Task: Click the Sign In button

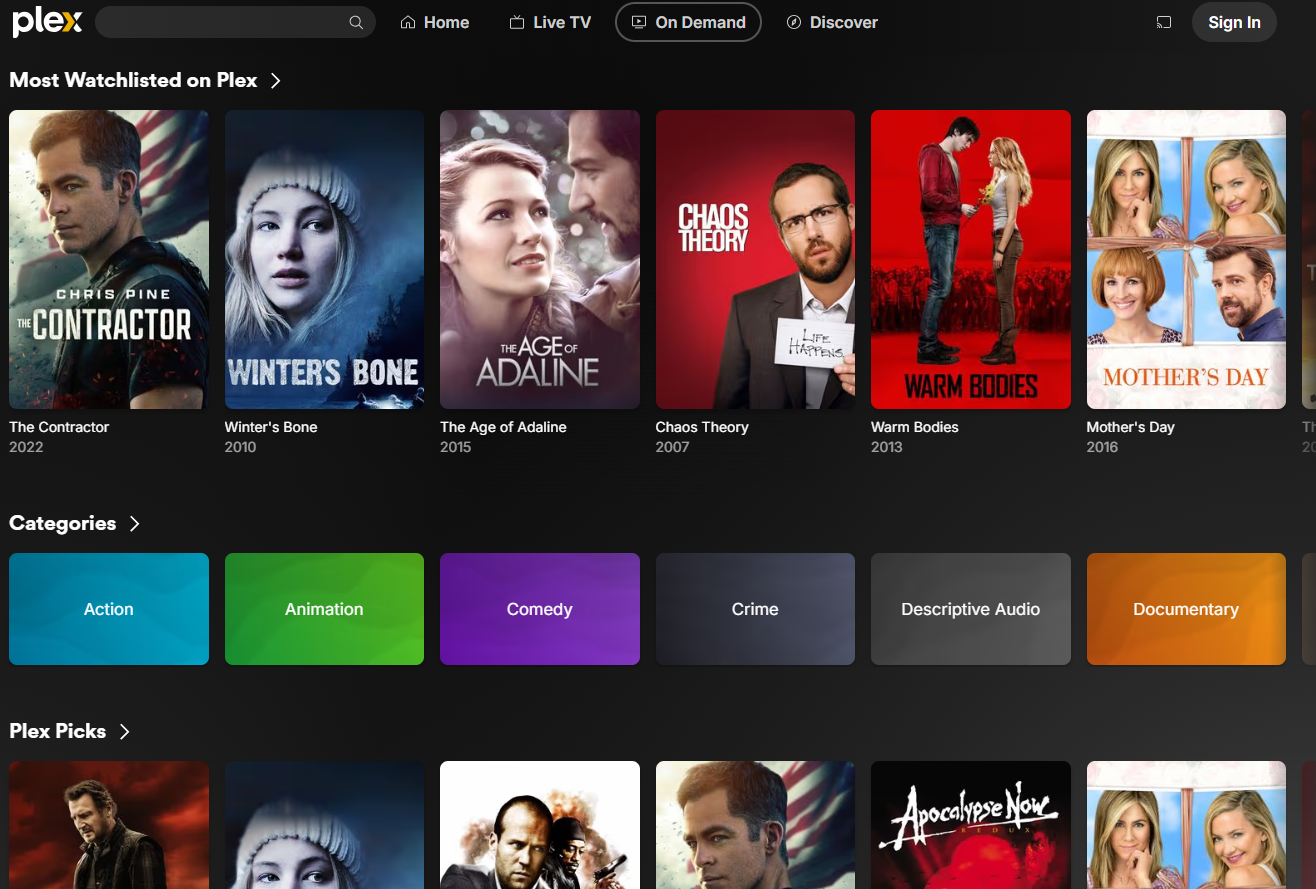Action: pos(1234,22)
